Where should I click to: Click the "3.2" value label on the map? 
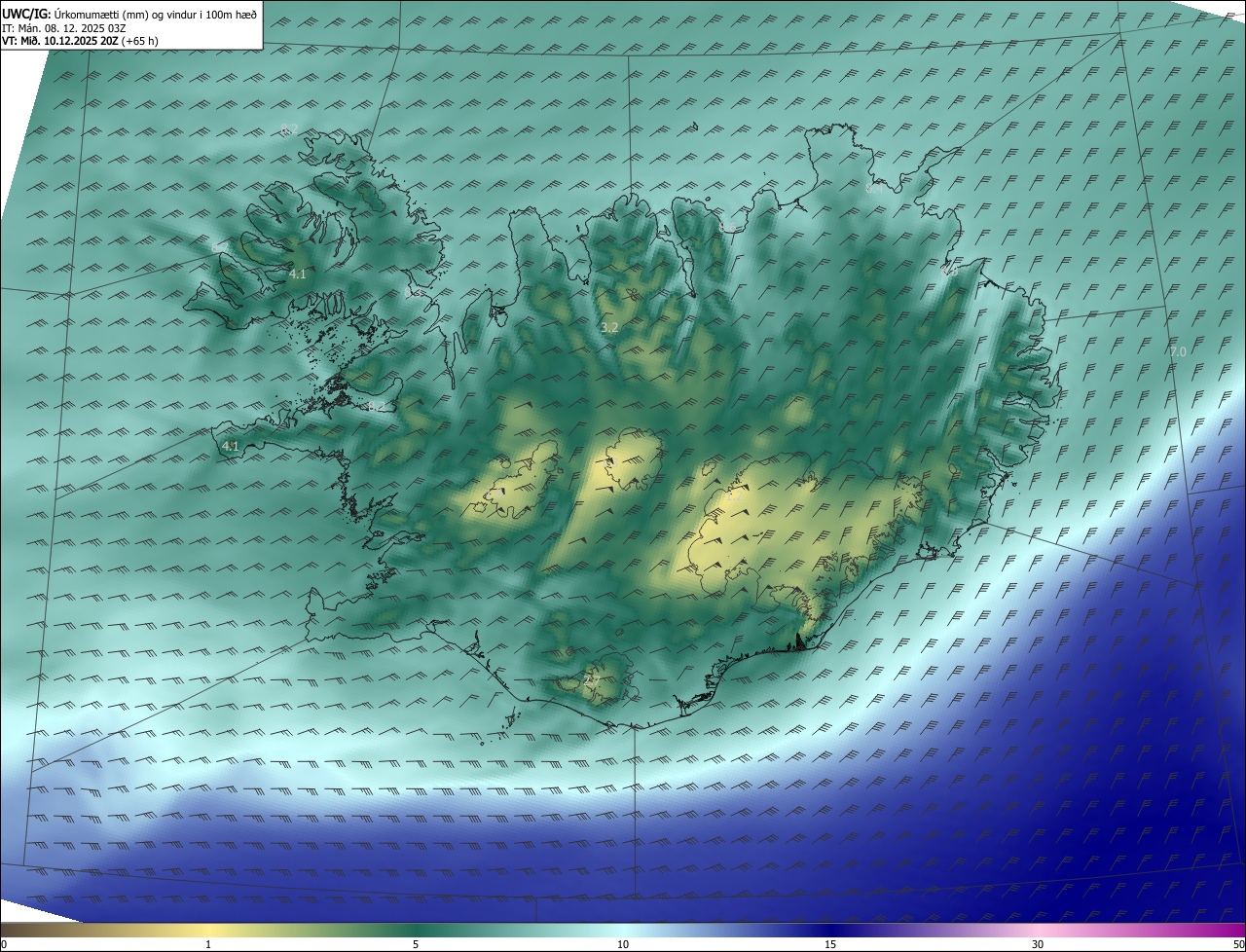point(609,328)
